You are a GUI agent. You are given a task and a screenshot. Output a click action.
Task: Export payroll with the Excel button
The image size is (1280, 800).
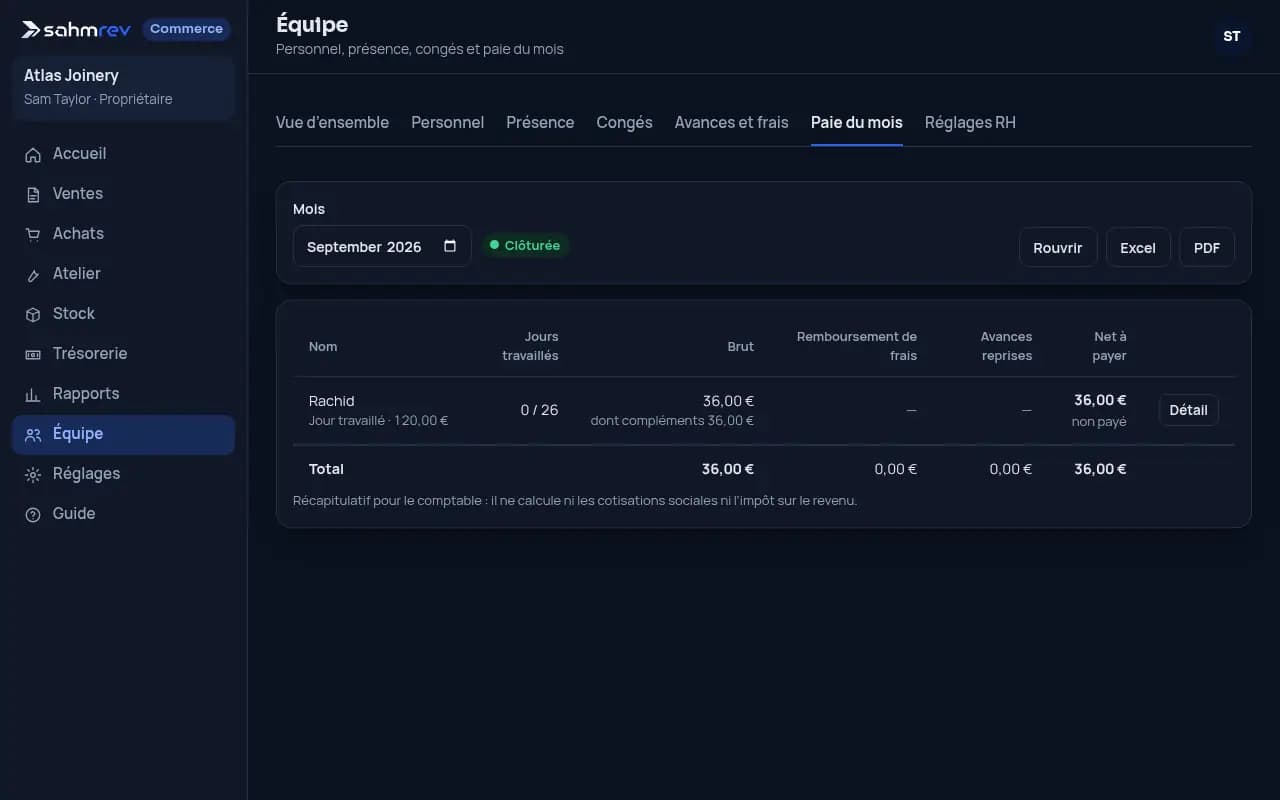coord(1138,248)
